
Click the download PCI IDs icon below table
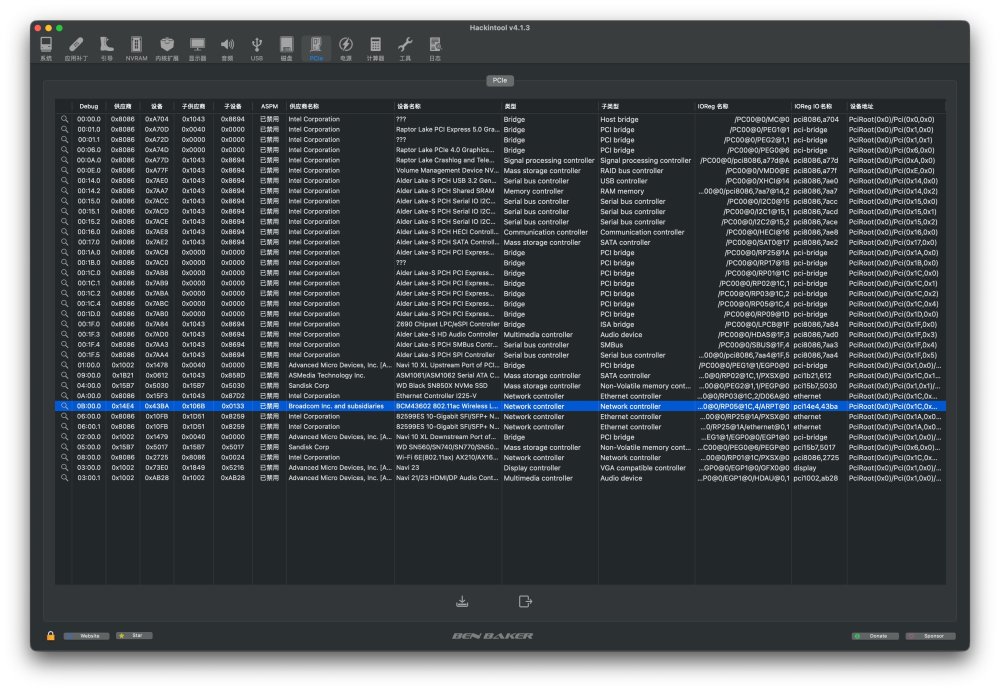462,601
